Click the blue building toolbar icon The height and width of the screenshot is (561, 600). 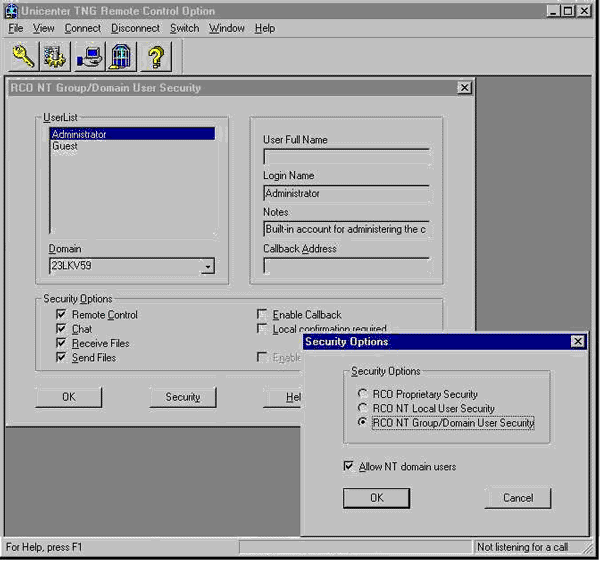121,56
